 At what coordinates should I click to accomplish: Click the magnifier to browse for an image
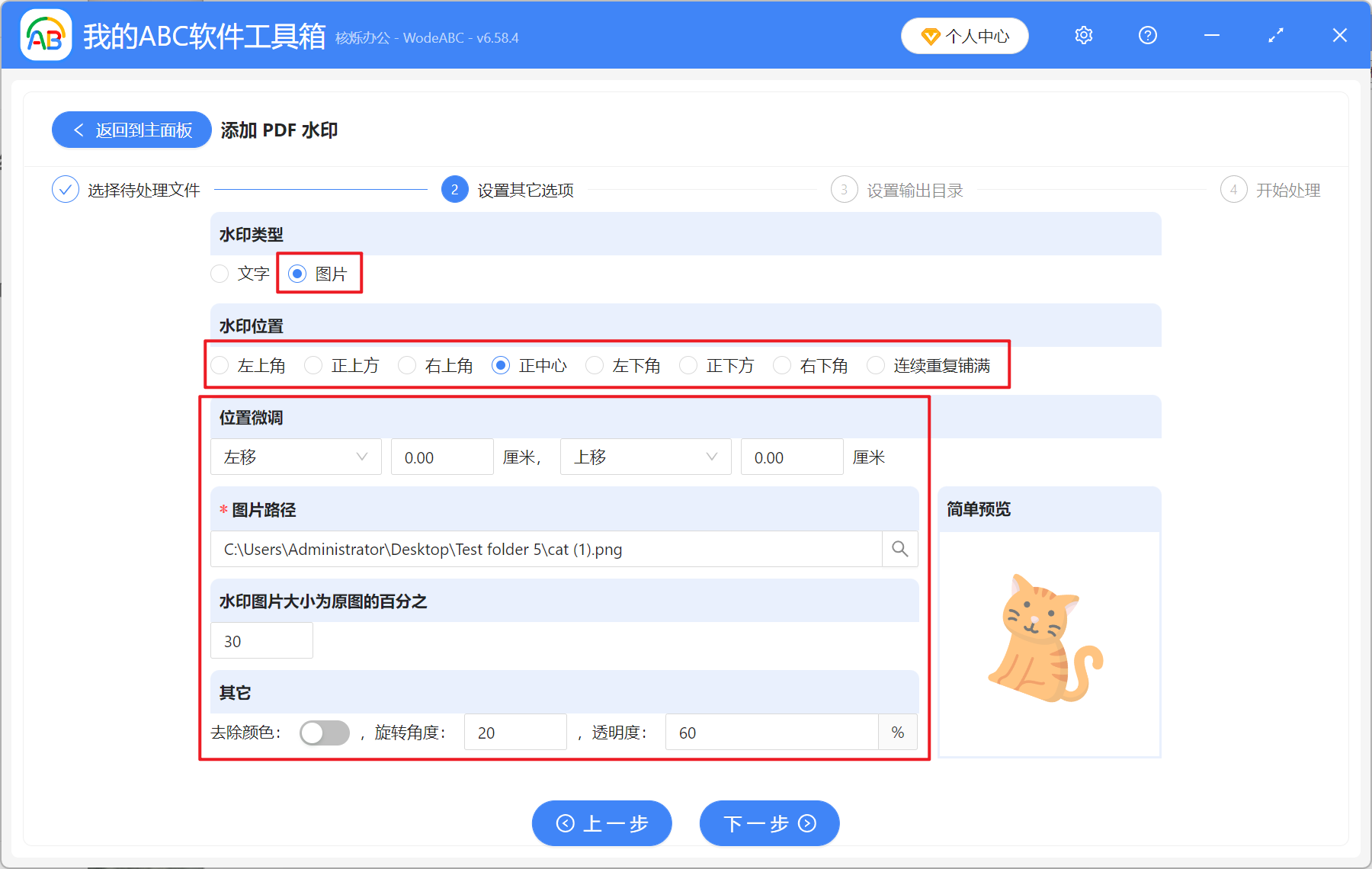pyautogui.click(x=899, y=549)
